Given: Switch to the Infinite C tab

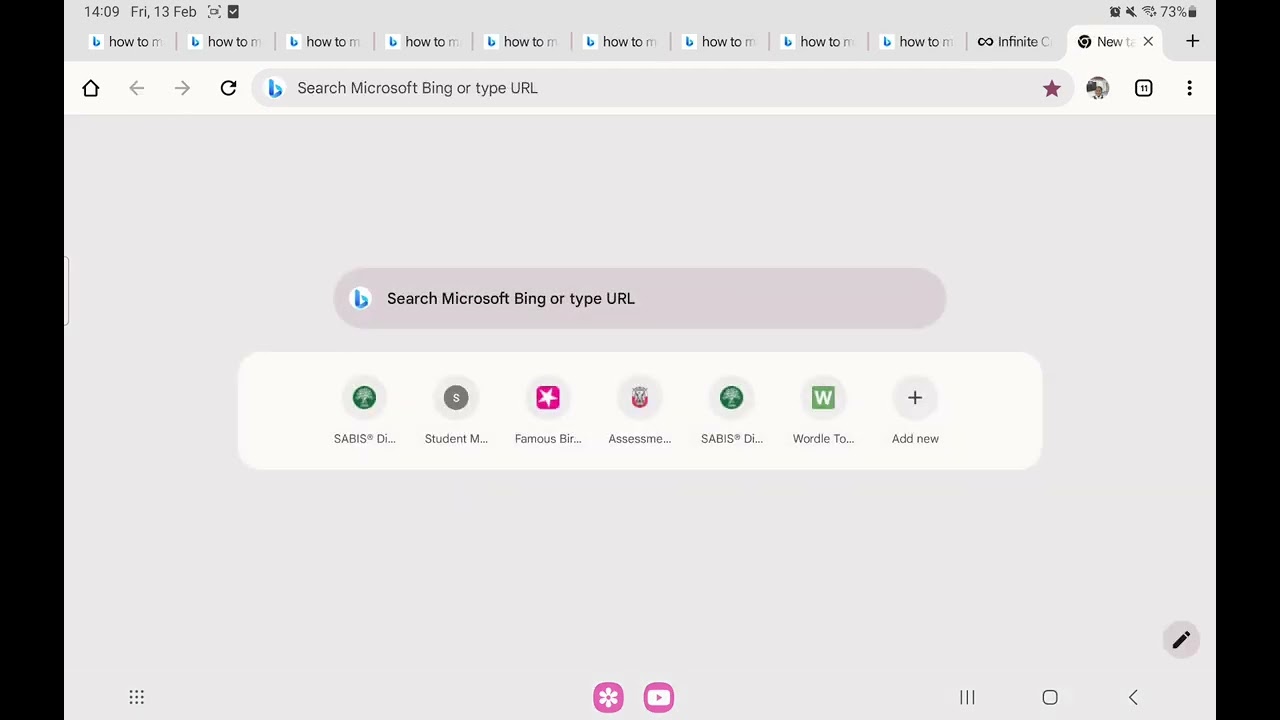Looking at the screenshot, I should click(1014, 41).
